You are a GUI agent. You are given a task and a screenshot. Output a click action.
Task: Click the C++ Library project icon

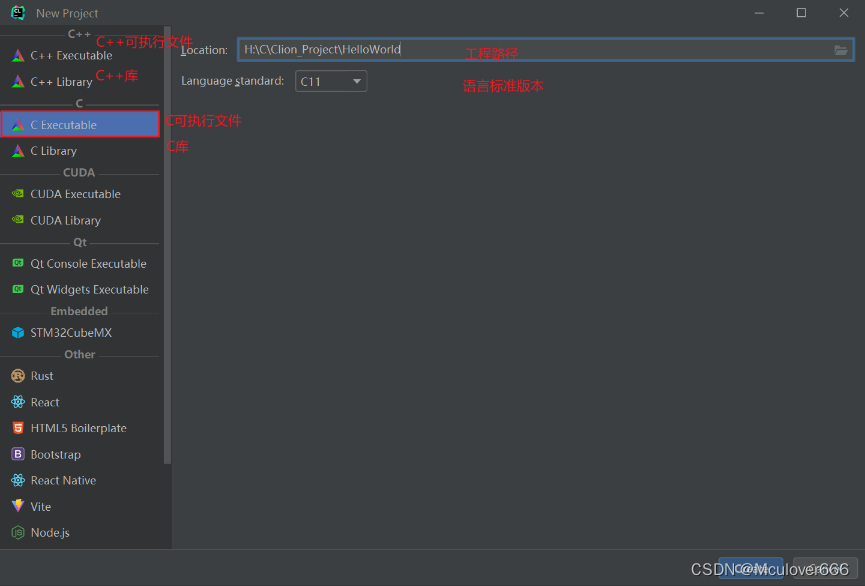click(18, 82)
